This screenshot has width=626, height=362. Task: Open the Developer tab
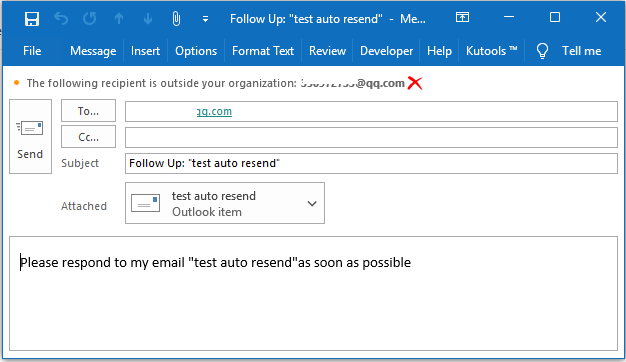pos(386,51)
